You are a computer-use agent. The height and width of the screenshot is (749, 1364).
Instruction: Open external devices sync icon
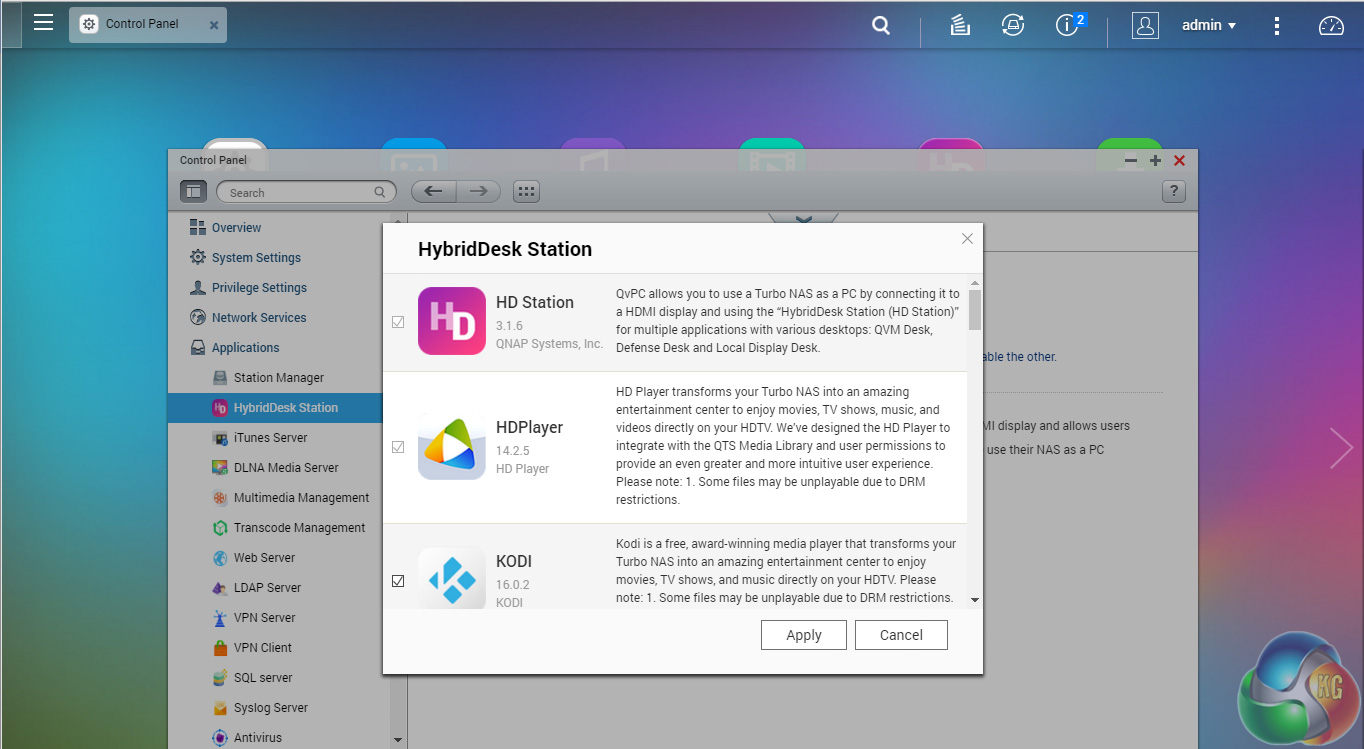(x=1013, y=26)
